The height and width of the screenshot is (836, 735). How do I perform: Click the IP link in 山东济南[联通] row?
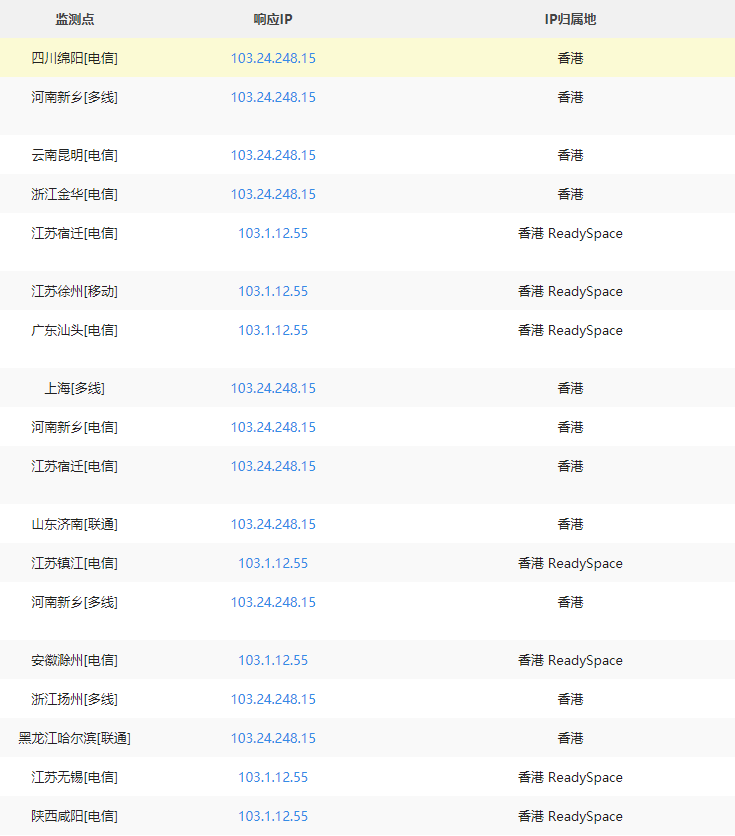[273, 524]
